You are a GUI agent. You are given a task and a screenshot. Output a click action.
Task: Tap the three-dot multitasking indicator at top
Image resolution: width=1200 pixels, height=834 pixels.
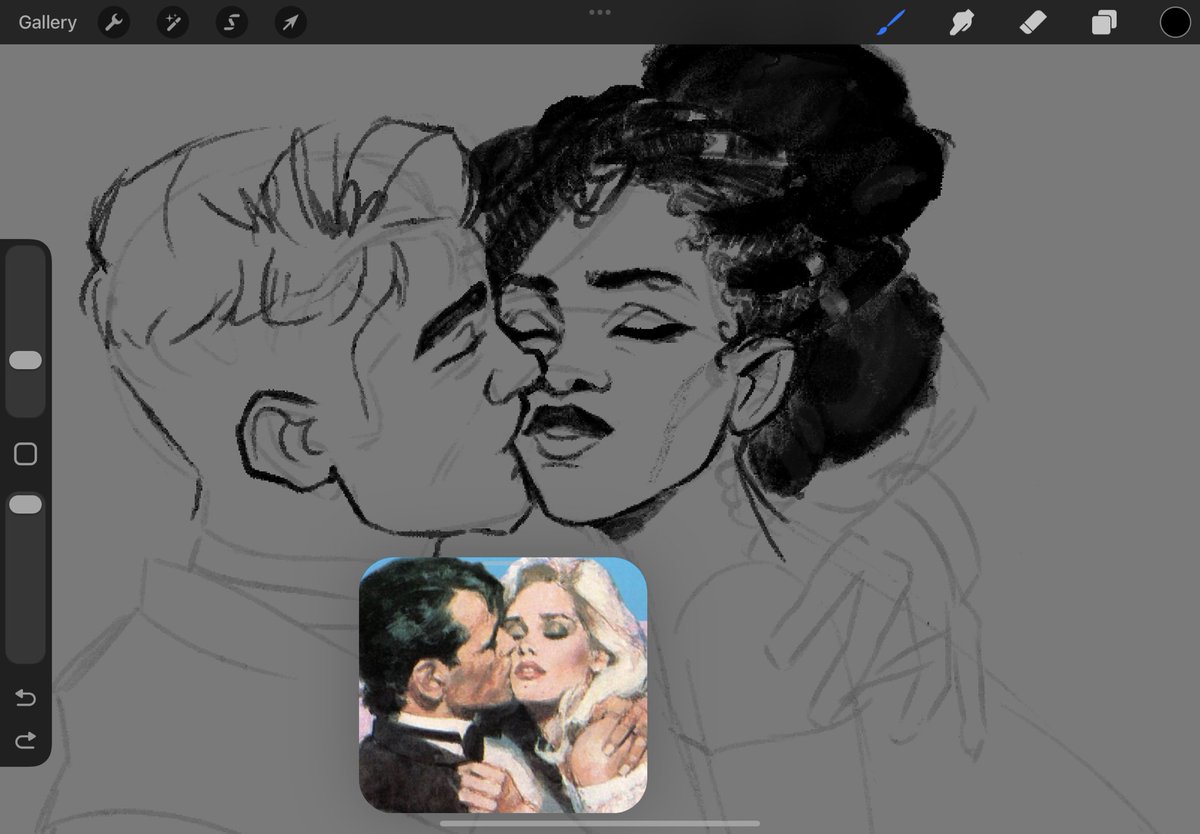(600, 12)
